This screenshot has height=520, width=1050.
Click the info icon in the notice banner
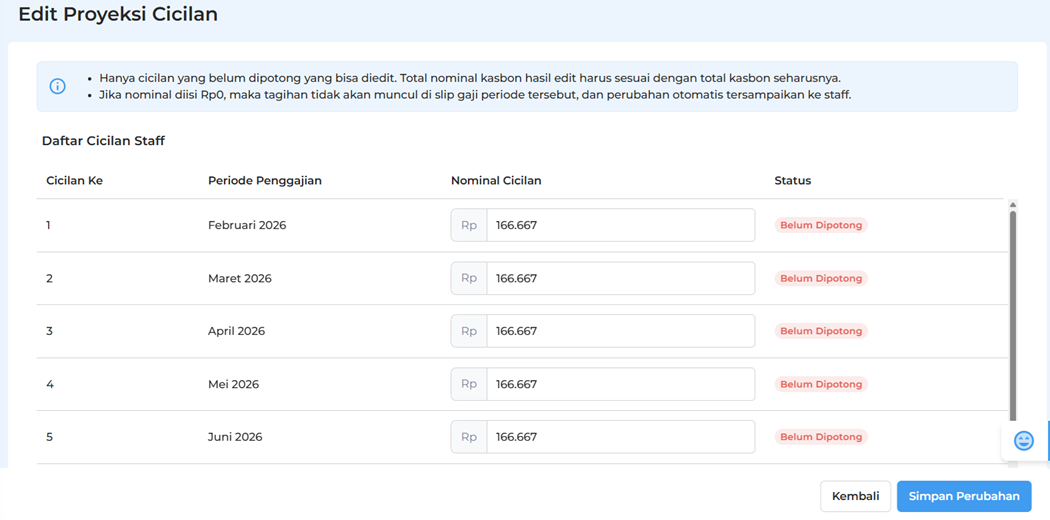(x=57, y=86)
